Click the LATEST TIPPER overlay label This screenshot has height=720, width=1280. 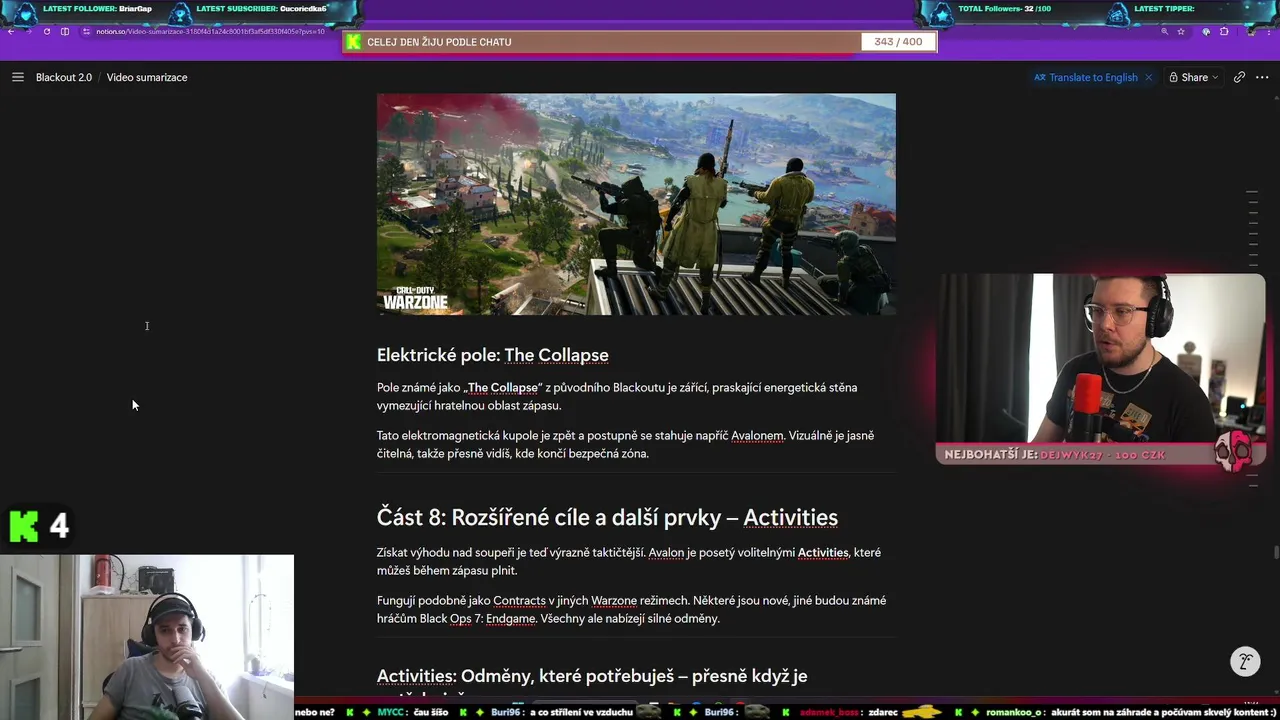click(1164, 10)
